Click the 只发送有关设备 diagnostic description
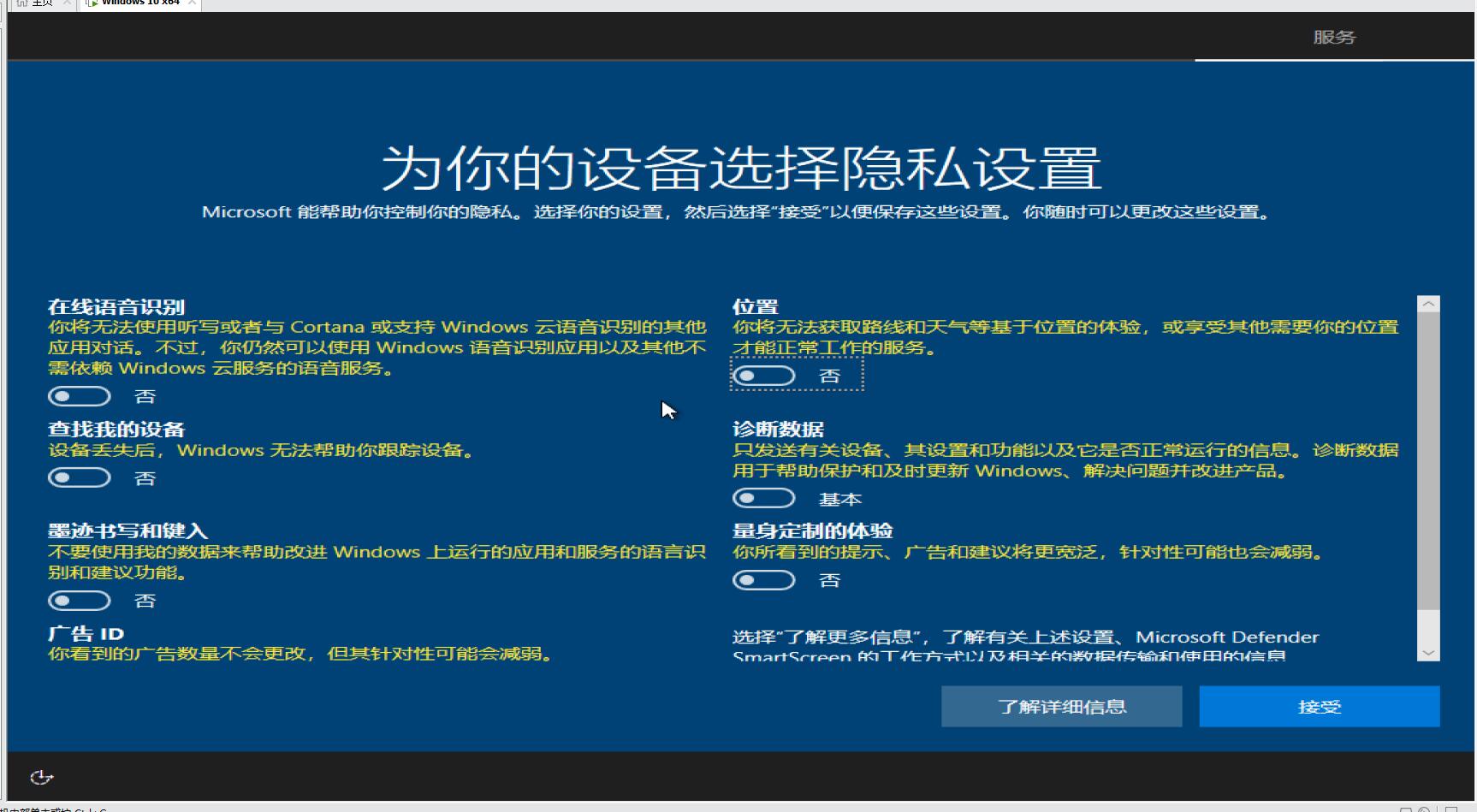Screen dimensions: 1477x812 1065,460
